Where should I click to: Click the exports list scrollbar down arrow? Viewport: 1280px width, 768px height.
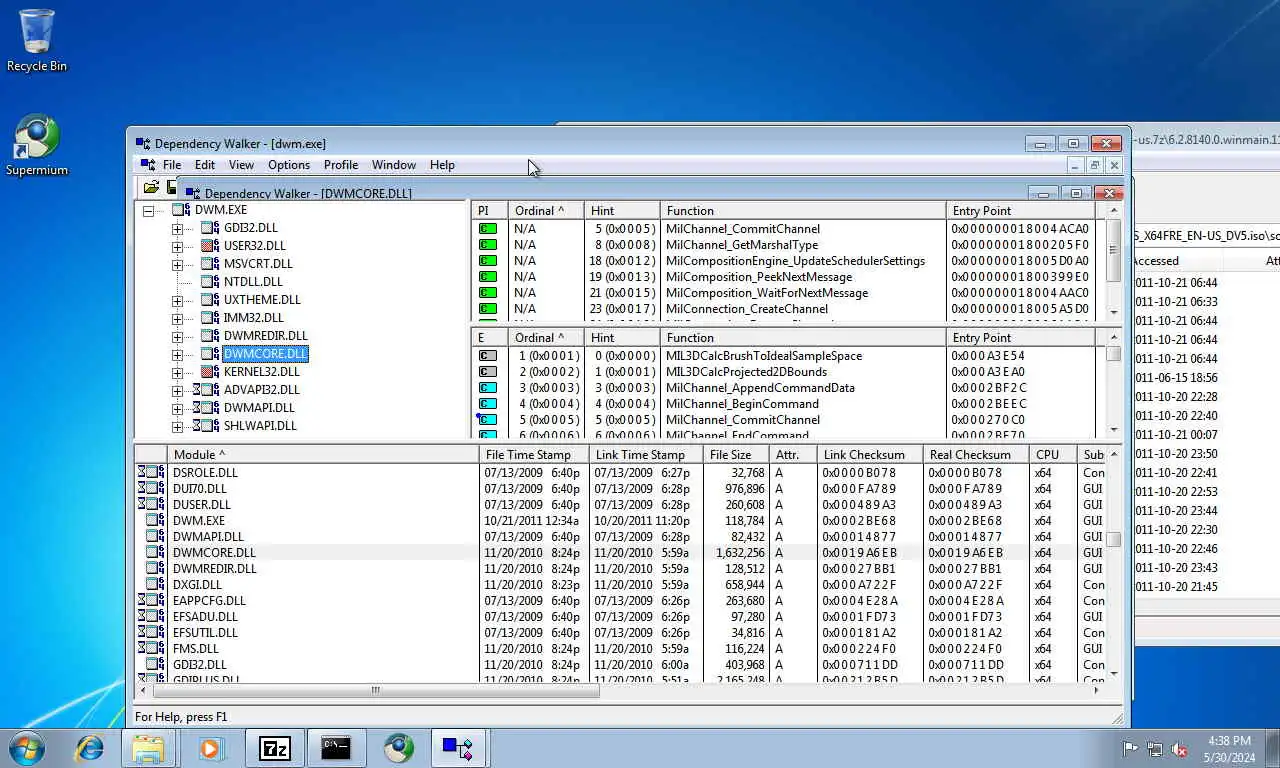click(1114, 430)
